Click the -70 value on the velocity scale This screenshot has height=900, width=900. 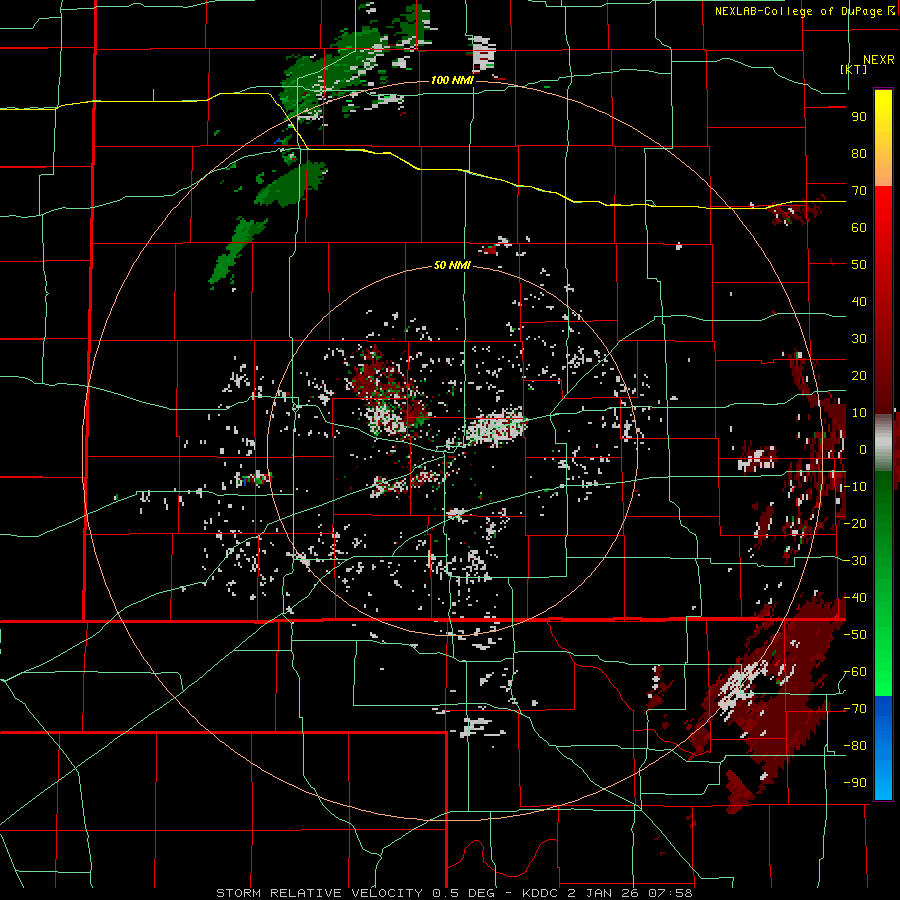pos(855,709)
